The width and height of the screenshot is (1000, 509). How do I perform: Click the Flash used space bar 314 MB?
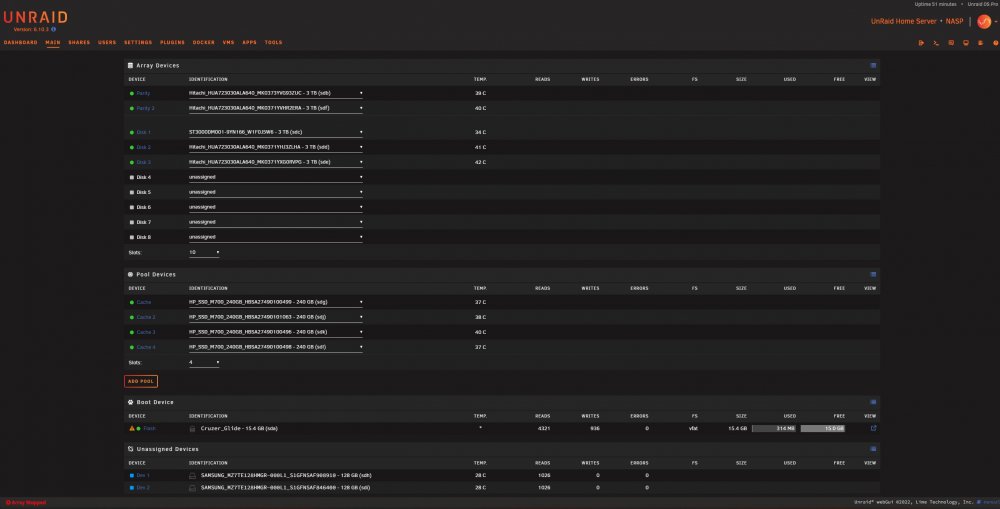pyautogui.click(x=774, y=429)
